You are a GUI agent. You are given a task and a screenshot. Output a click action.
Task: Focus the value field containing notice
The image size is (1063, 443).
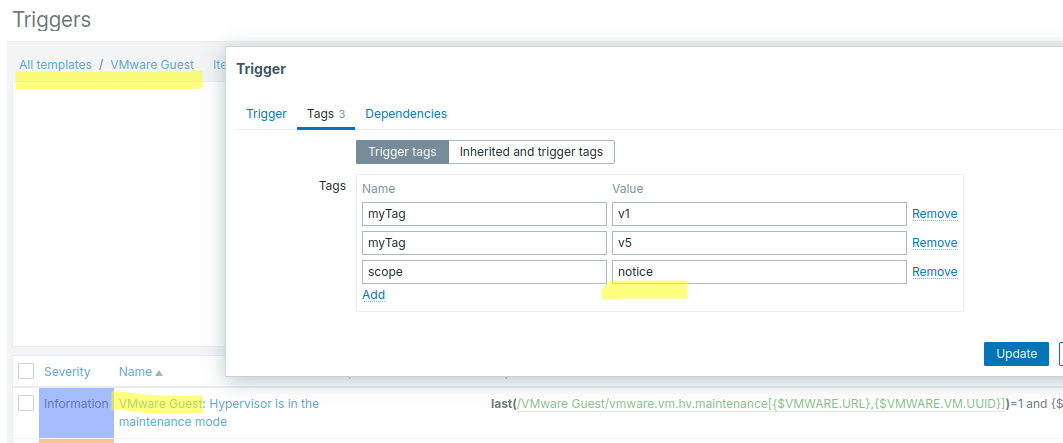click(x=758, y=272)
